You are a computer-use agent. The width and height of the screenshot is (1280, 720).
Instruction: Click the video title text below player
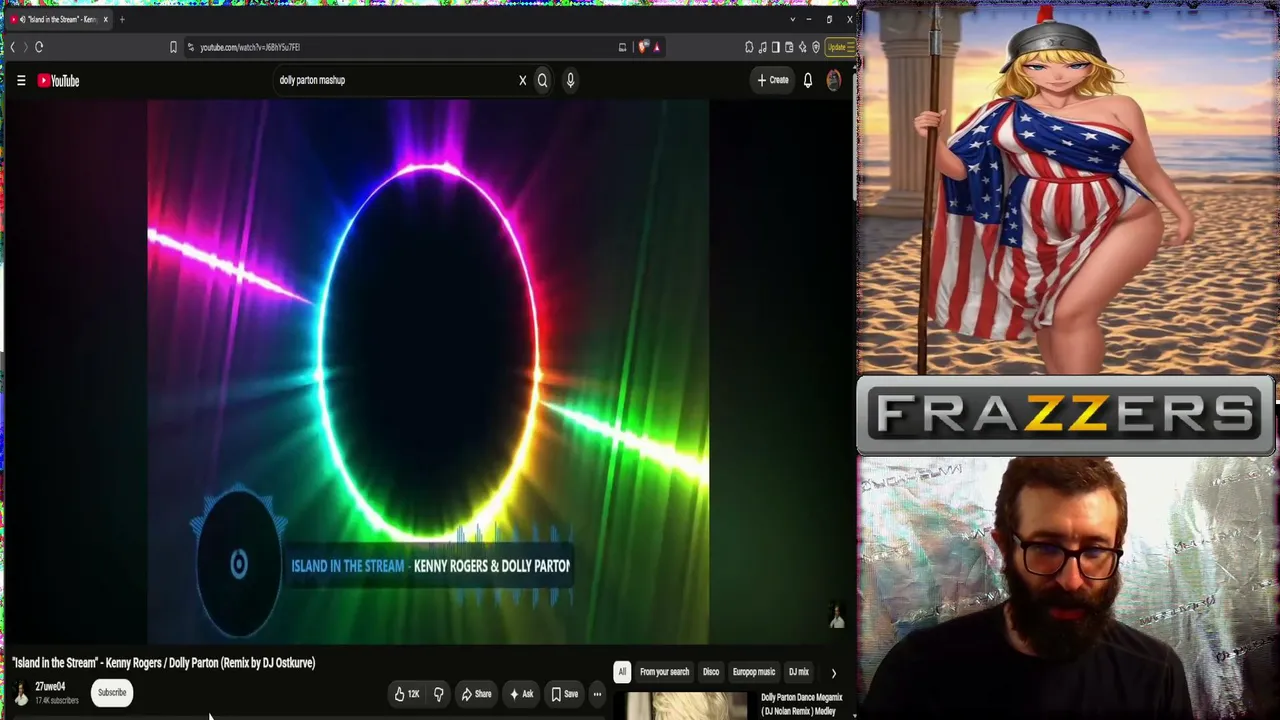pyautogui.click(x=163, y=663)
